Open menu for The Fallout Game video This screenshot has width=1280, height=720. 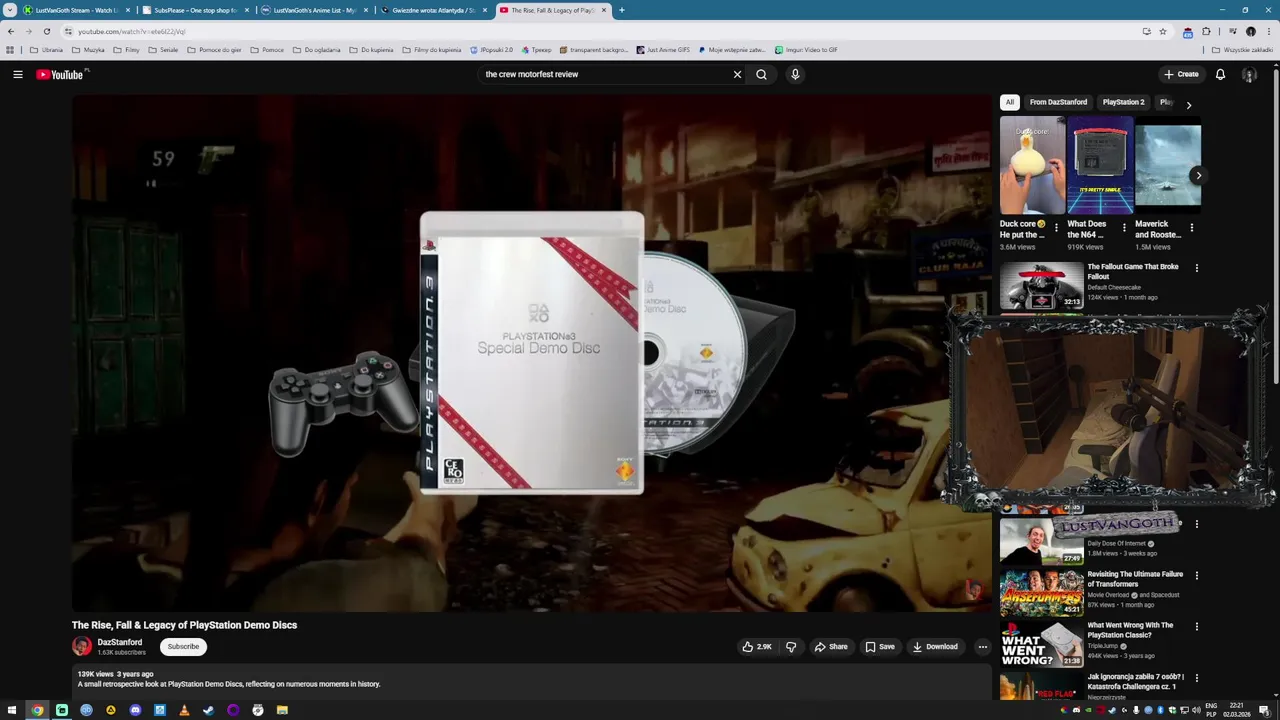[x=1196, y=268]
